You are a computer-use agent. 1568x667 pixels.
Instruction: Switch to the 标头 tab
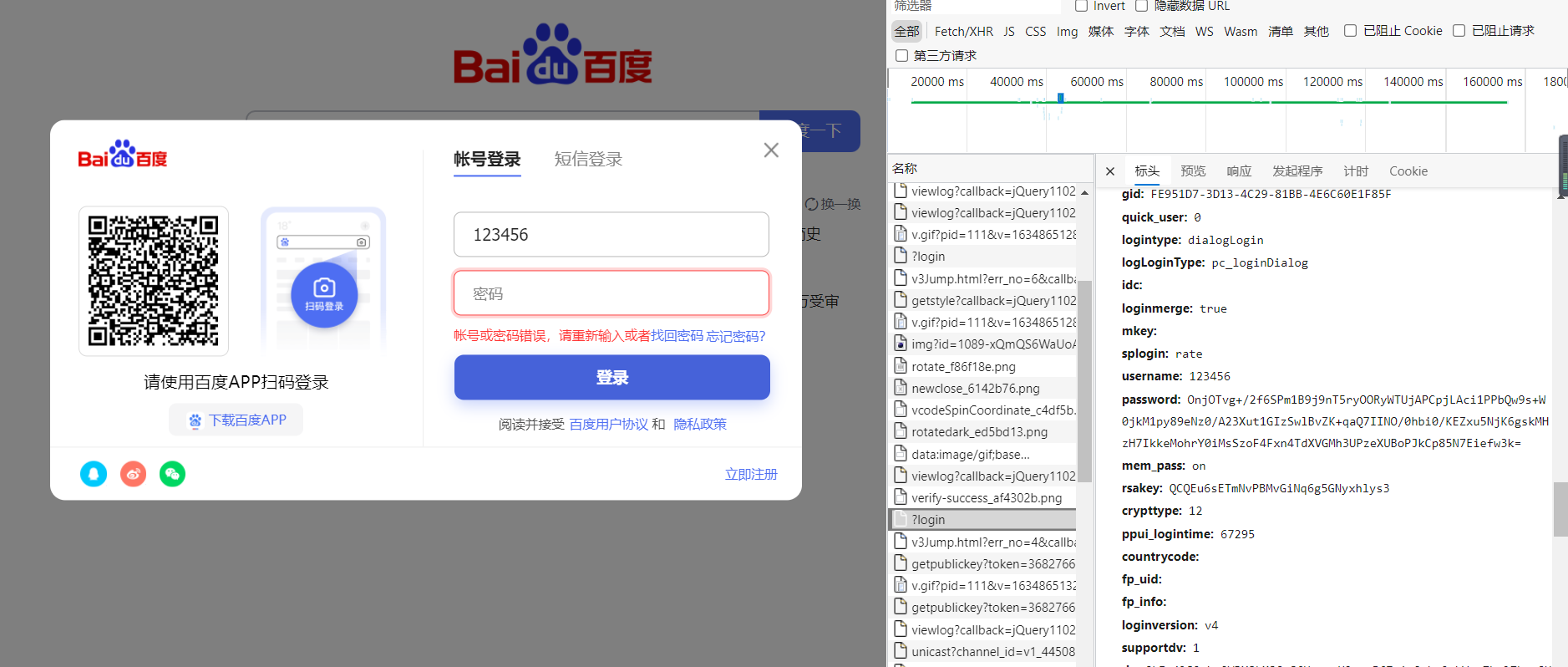pyautogui.click(x=1147, y=171)
